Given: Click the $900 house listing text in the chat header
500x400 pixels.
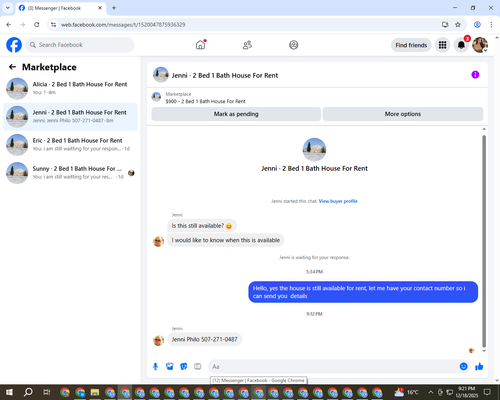Looking at the screenshot, I should pyautogui.click(x=205, y=101).
